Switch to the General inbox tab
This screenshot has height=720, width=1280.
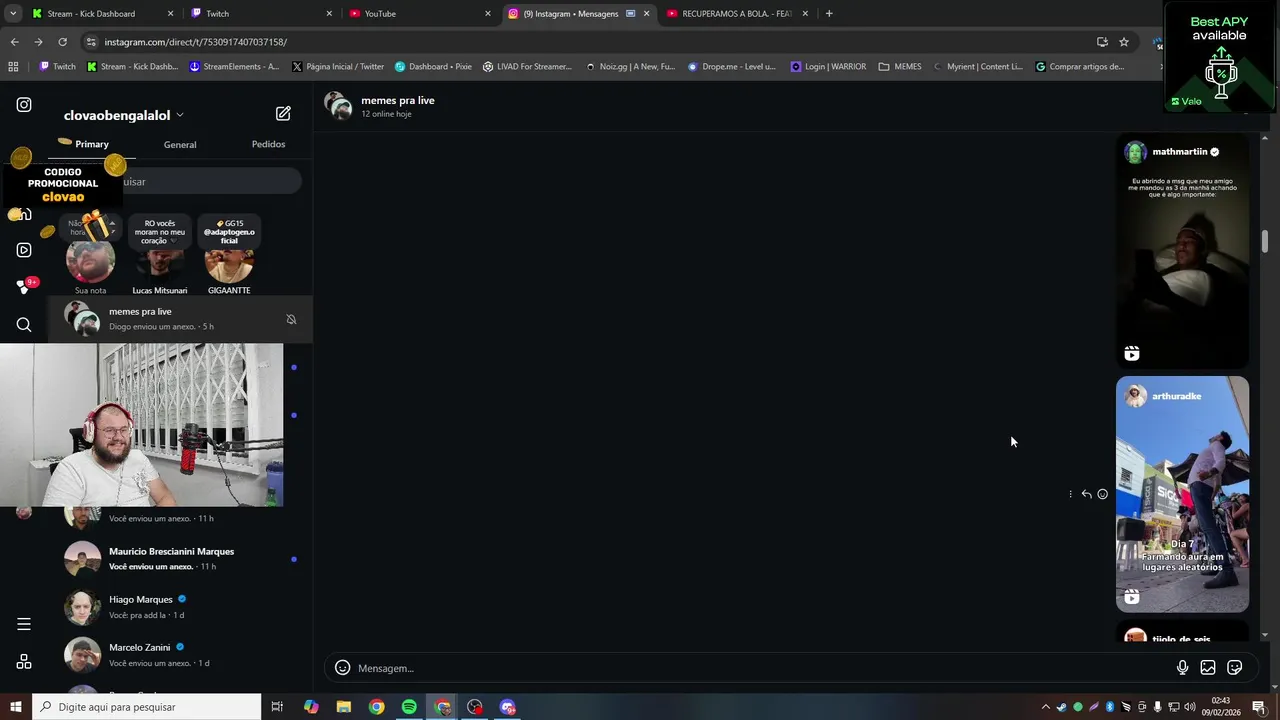click(x=180, y=144)
